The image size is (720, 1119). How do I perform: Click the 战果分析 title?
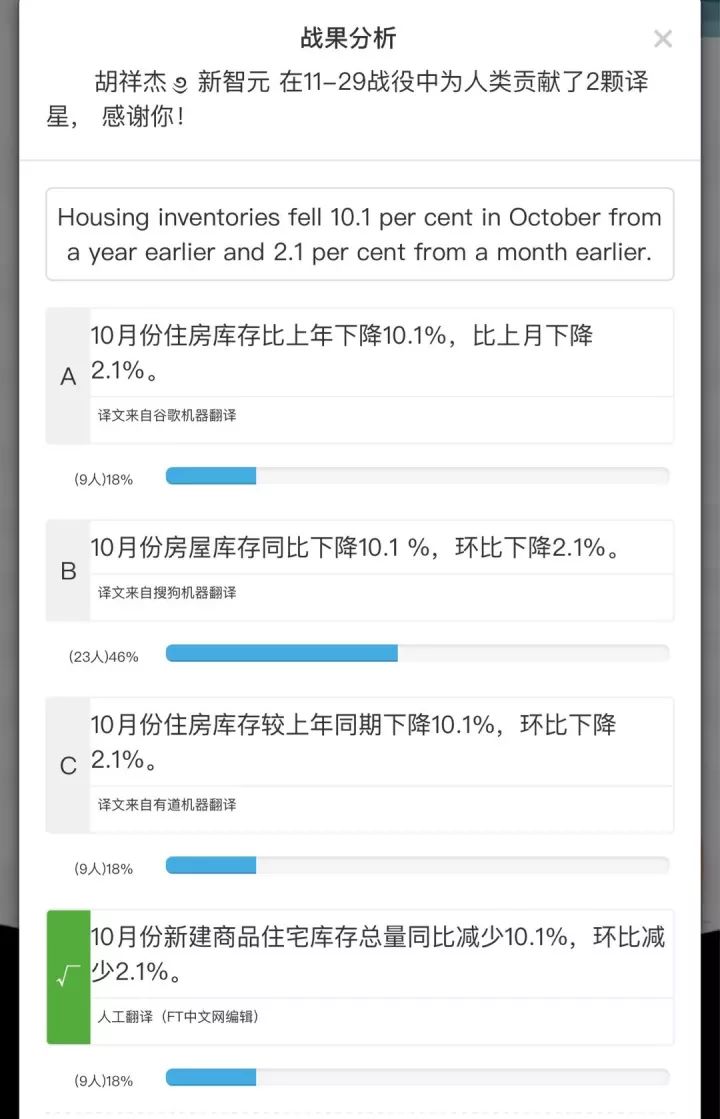[348, 39]
